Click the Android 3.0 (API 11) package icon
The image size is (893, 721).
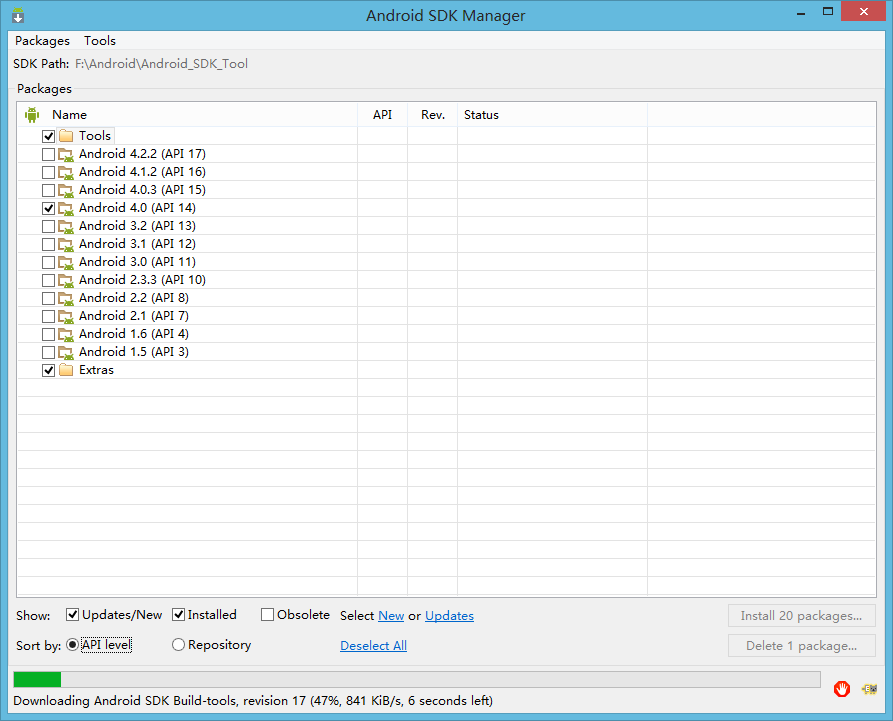point(66,263)
